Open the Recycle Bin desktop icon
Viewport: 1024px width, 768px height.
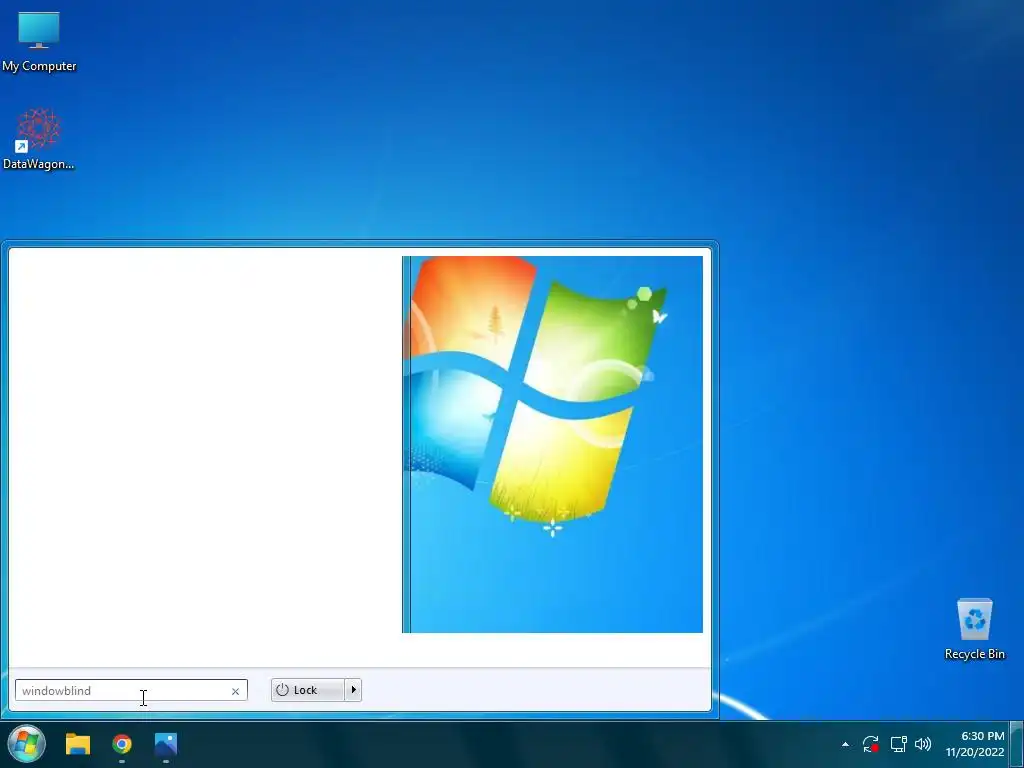click(974, 629)
